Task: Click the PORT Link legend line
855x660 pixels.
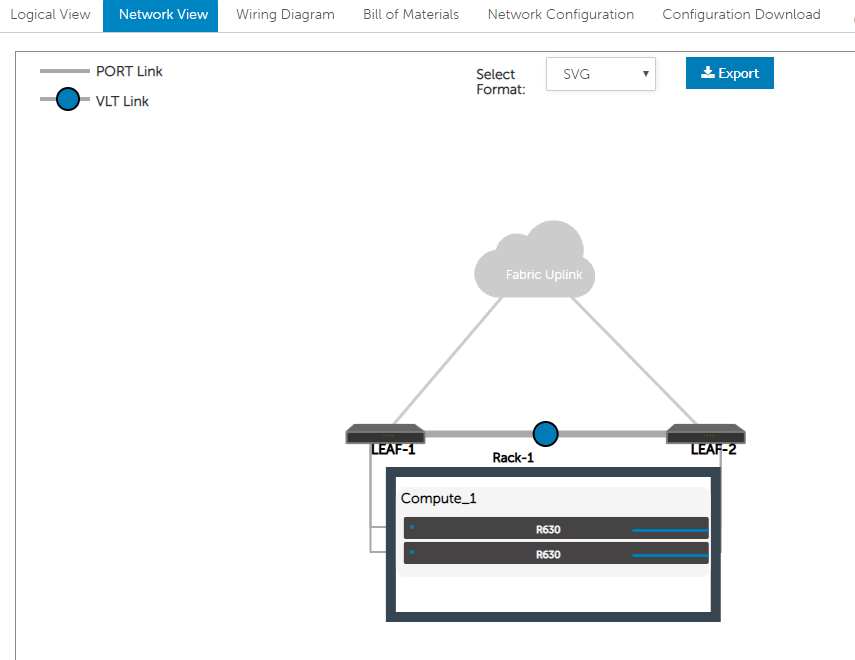Action: (64, 71)
